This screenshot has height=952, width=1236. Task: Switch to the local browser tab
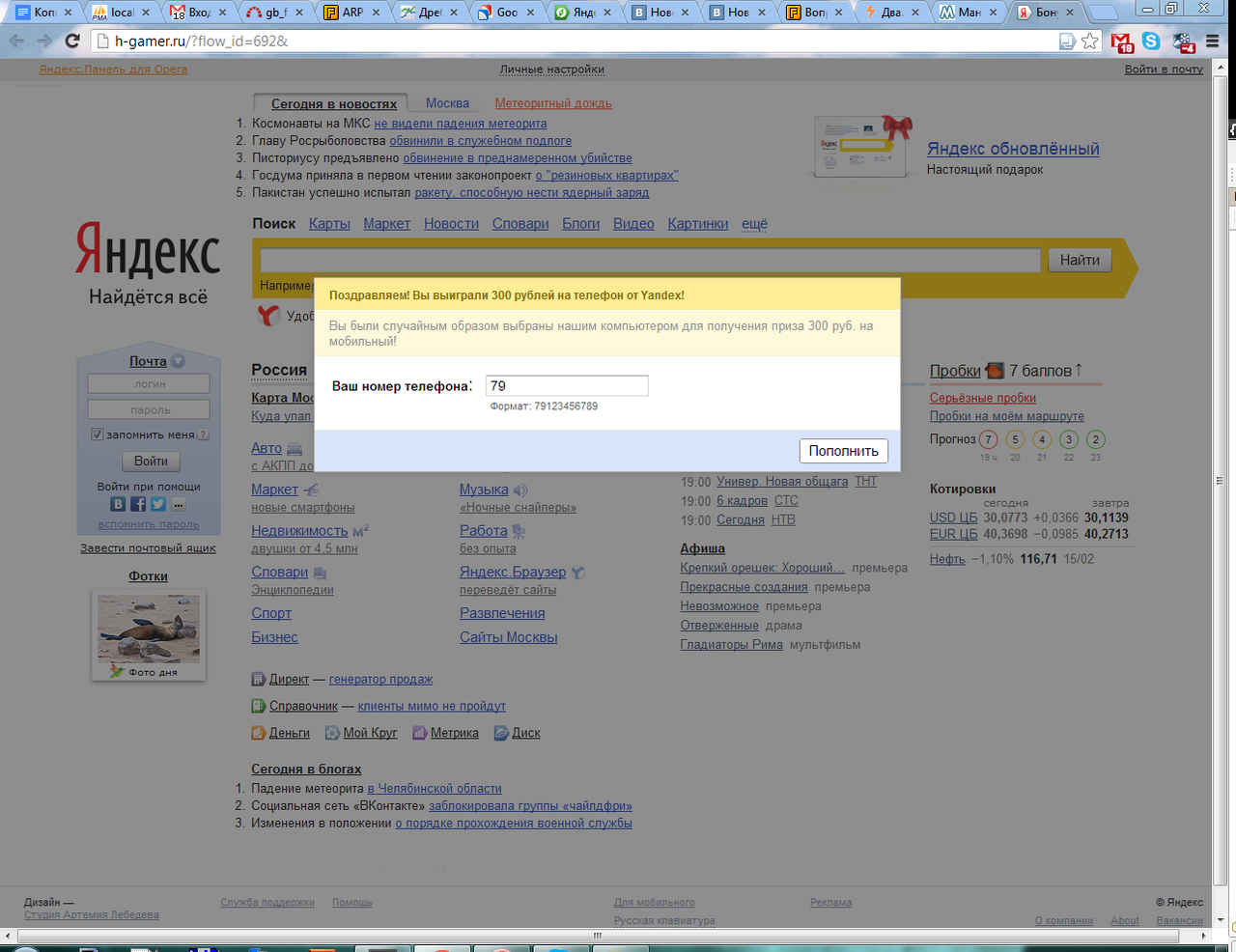122,13
